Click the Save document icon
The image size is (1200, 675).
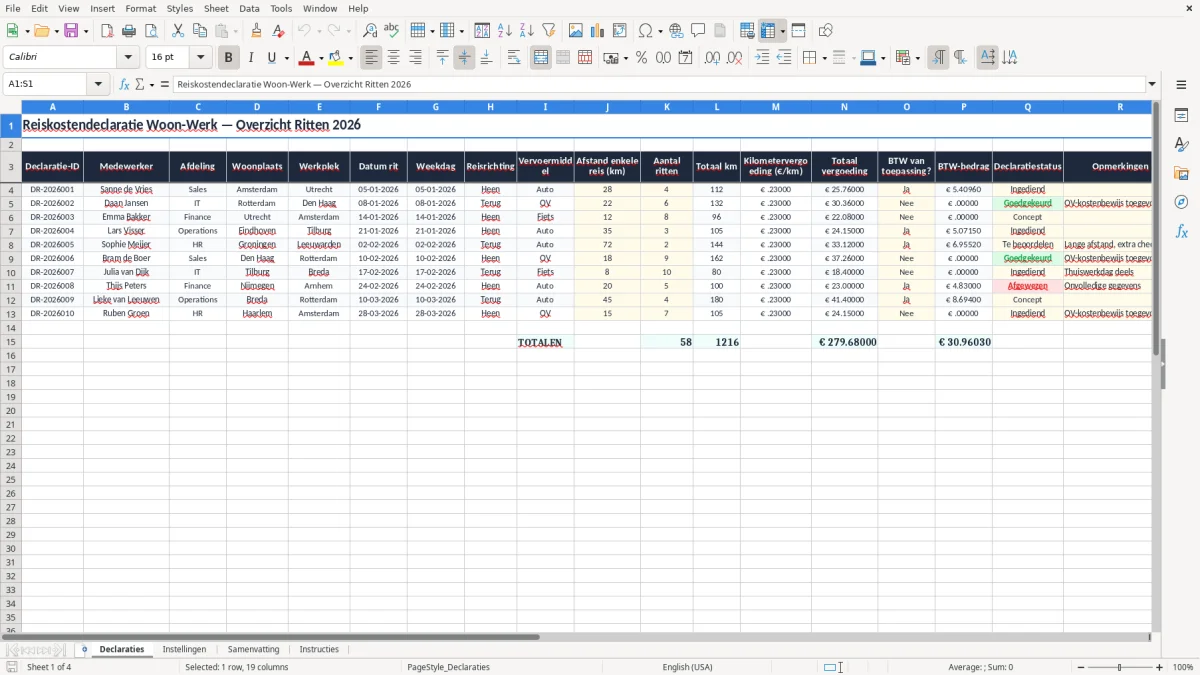(x=71, y=31)
